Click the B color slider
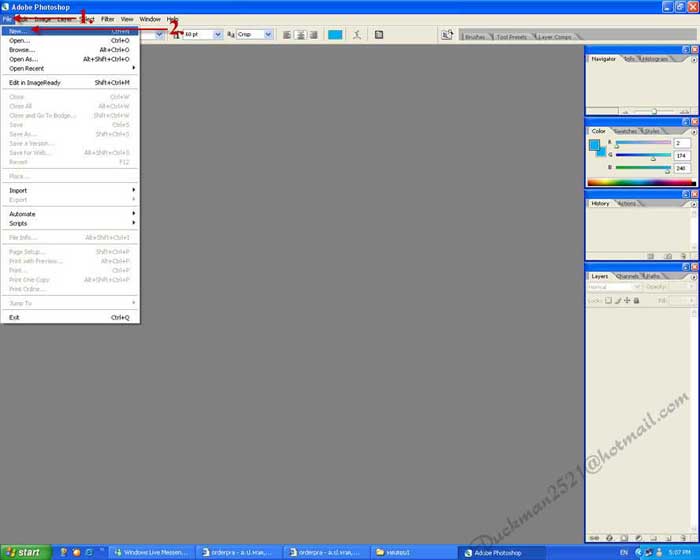 pos(643,168)
